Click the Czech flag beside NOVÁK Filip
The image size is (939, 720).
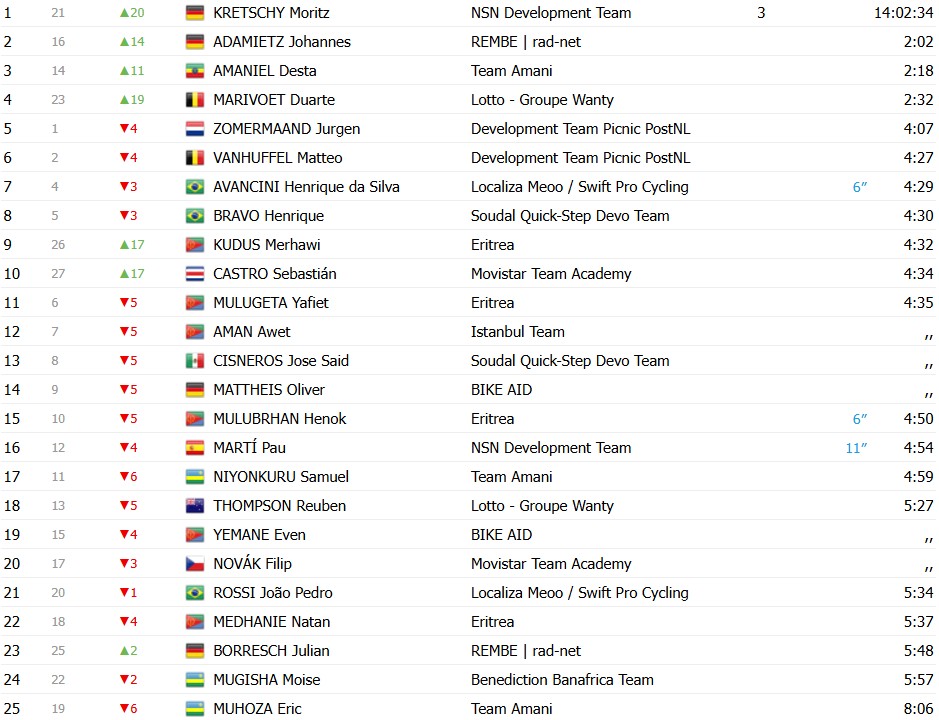(x=195, y=564)
